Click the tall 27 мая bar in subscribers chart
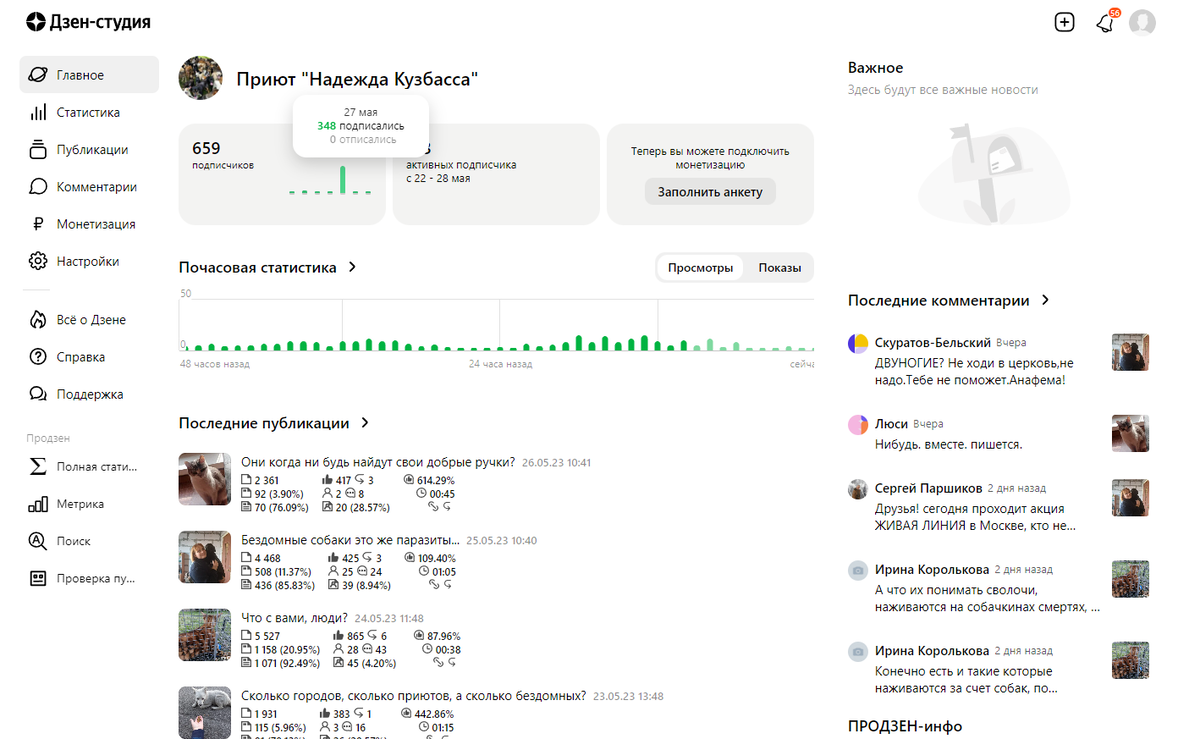 pos(342,179)
